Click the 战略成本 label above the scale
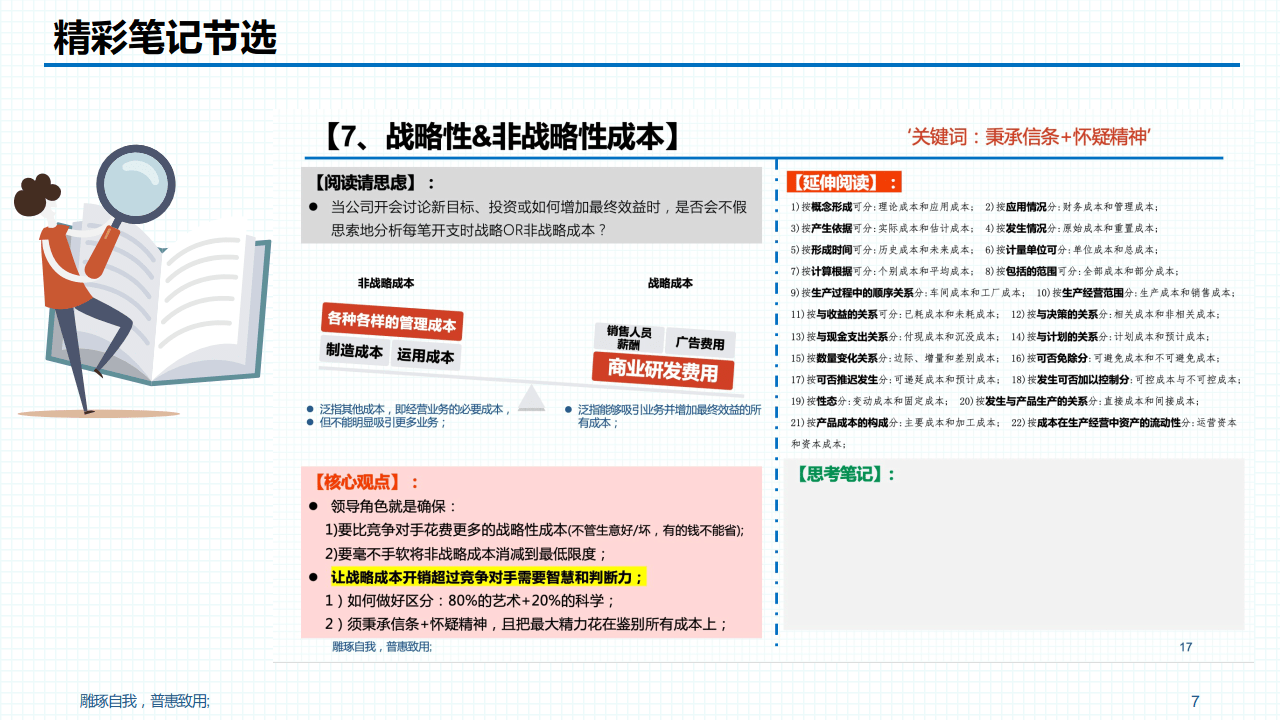The width and height of the screenshot is (1280, 720). coord(670,283)
